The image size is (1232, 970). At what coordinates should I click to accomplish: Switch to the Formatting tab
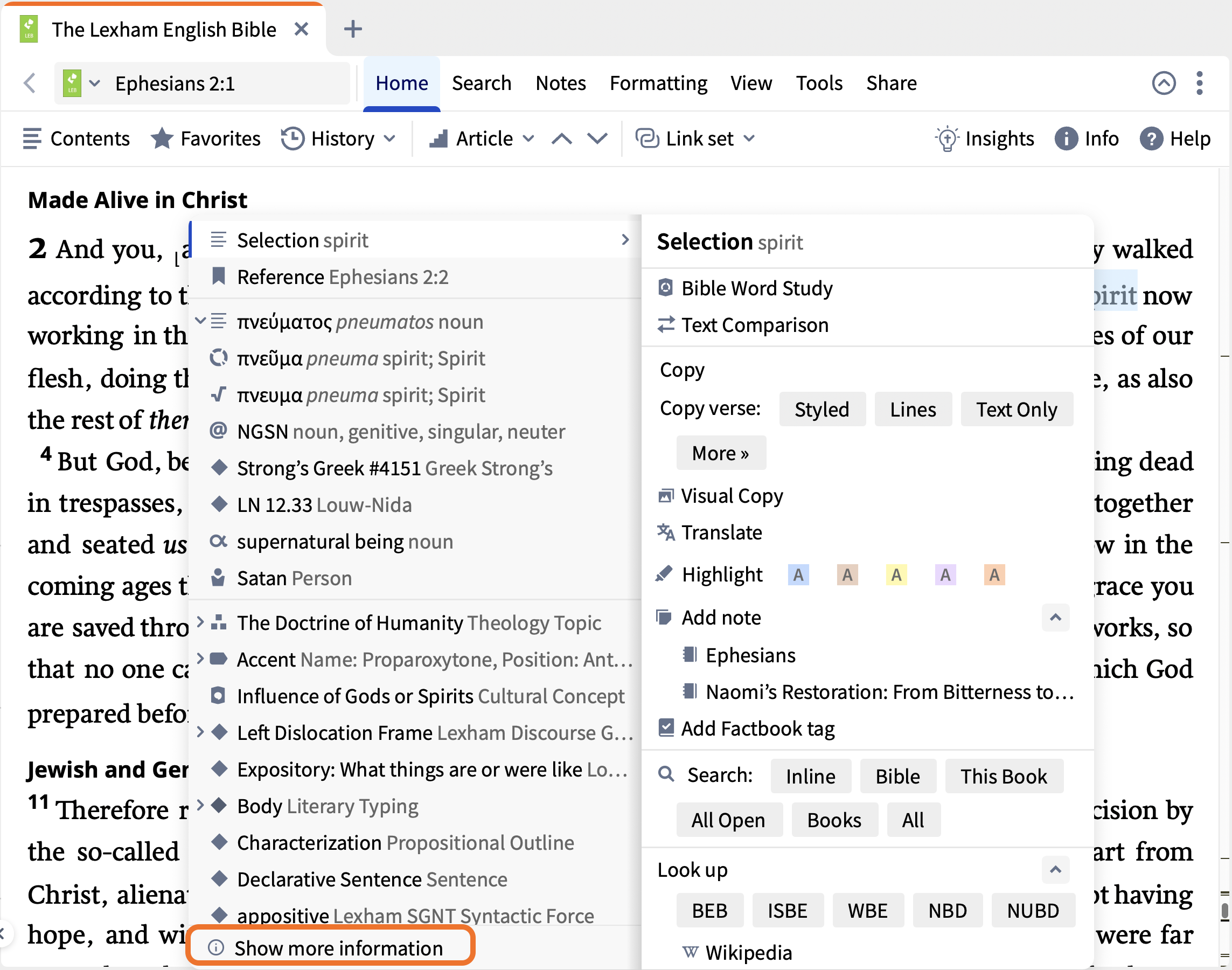(659, 83)
